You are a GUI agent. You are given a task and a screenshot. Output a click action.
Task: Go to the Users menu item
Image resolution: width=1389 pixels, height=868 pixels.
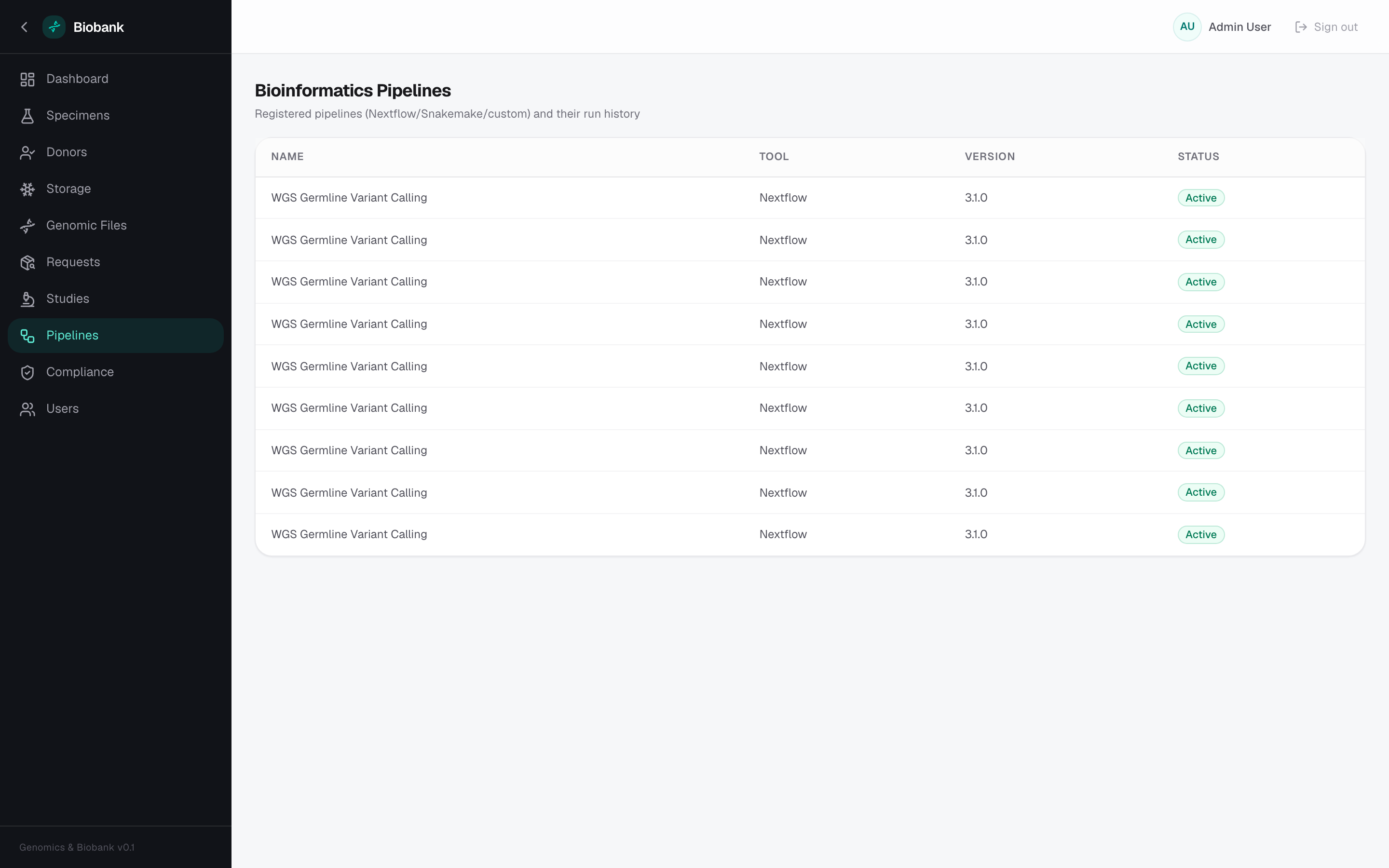coord(115,409)
